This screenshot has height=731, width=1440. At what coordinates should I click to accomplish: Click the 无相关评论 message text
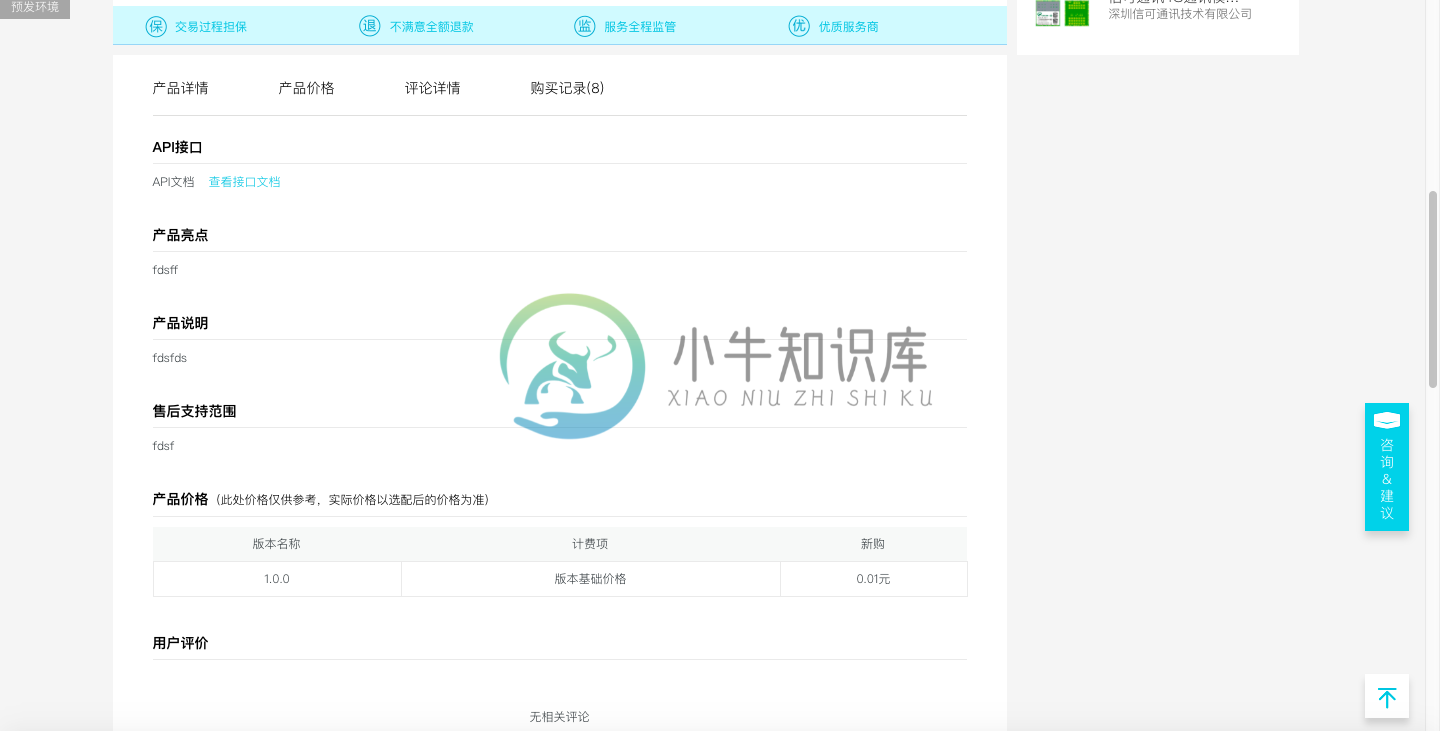point(560,717)
